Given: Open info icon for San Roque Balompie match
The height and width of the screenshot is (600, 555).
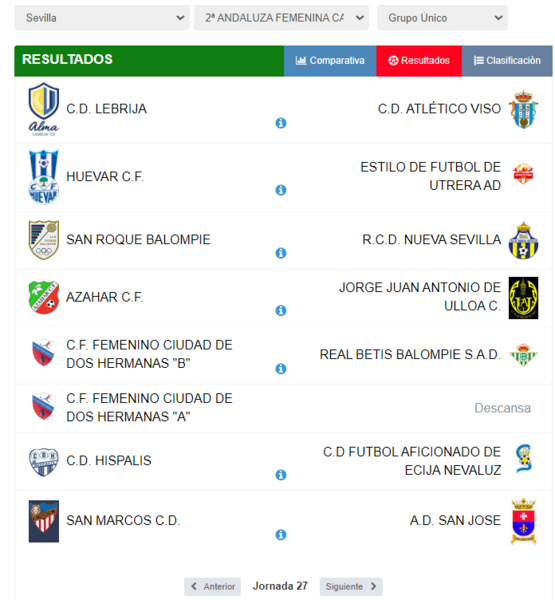Looking at the screenshot, I should [x=281, y=253].
